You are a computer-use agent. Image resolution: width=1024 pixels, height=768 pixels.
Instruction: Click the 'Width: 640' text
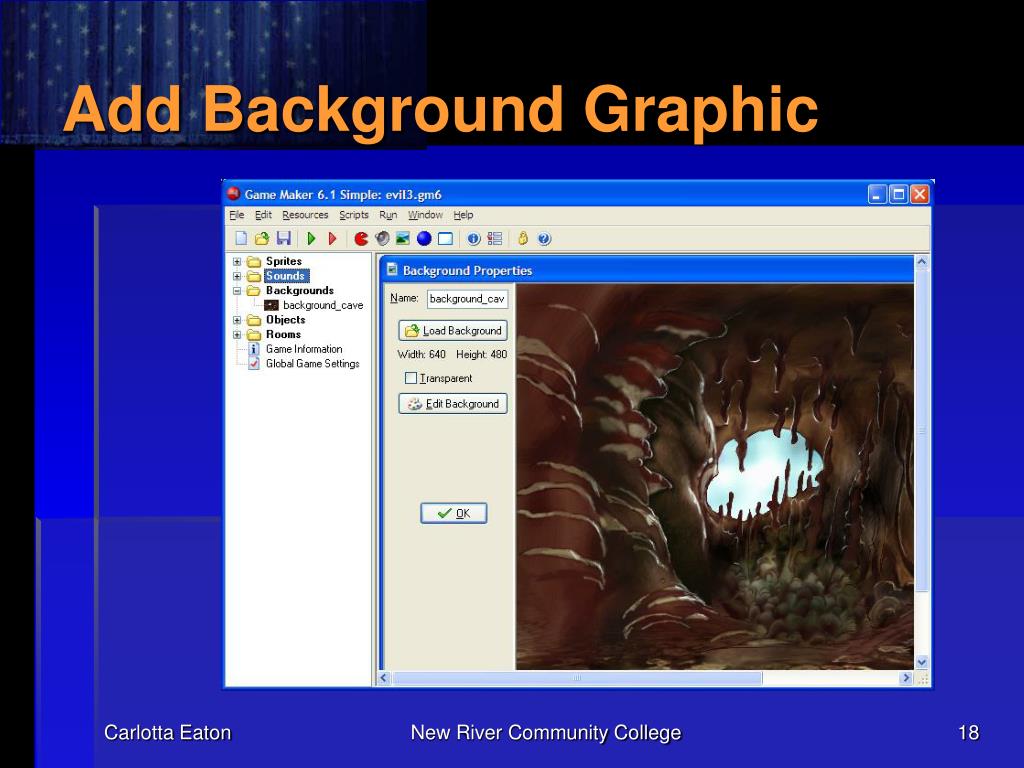[x=421, y=355]
